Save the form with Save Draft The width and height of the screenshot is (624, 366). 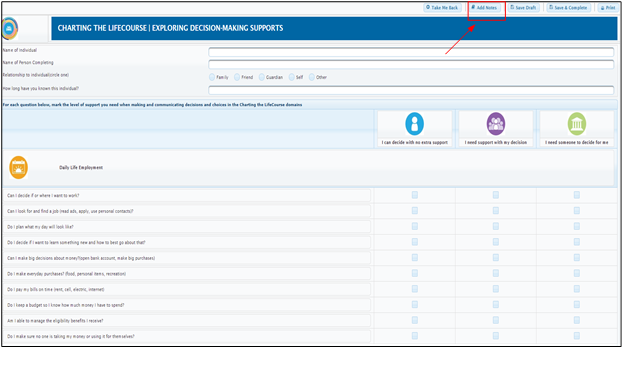point(523,8)
